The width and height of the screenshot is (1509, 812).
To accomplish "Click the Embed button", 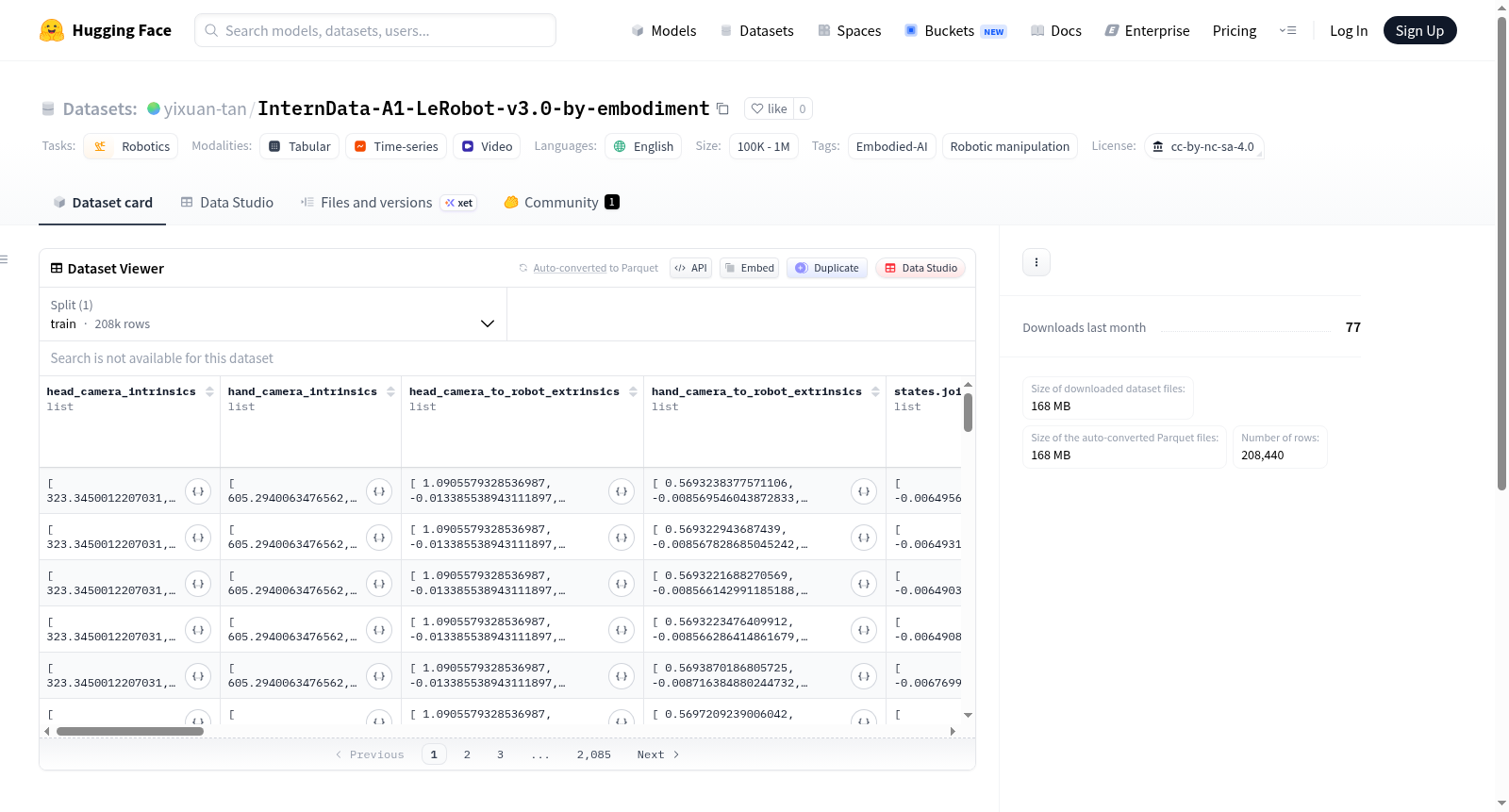I will coord(750,268).
